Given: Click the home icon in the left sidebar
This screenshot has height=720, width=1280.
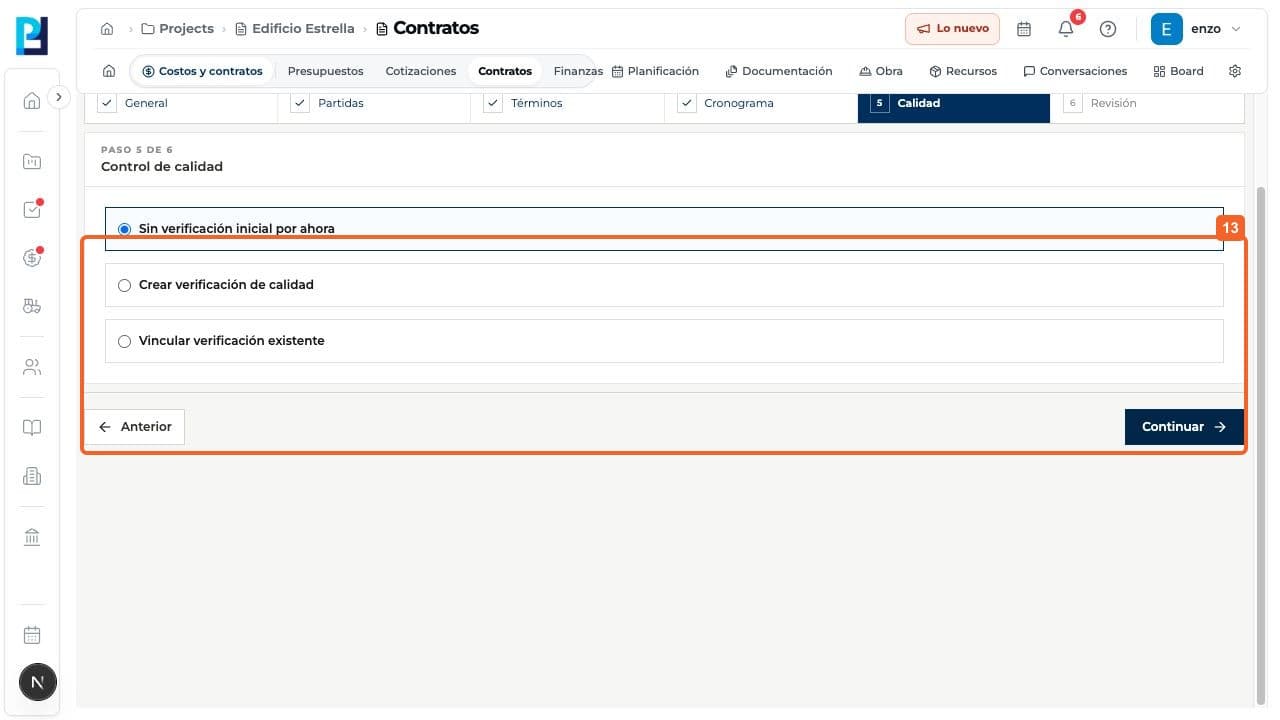Looking at the screenshot, I should pyautogui.click(x=32, y=100).
